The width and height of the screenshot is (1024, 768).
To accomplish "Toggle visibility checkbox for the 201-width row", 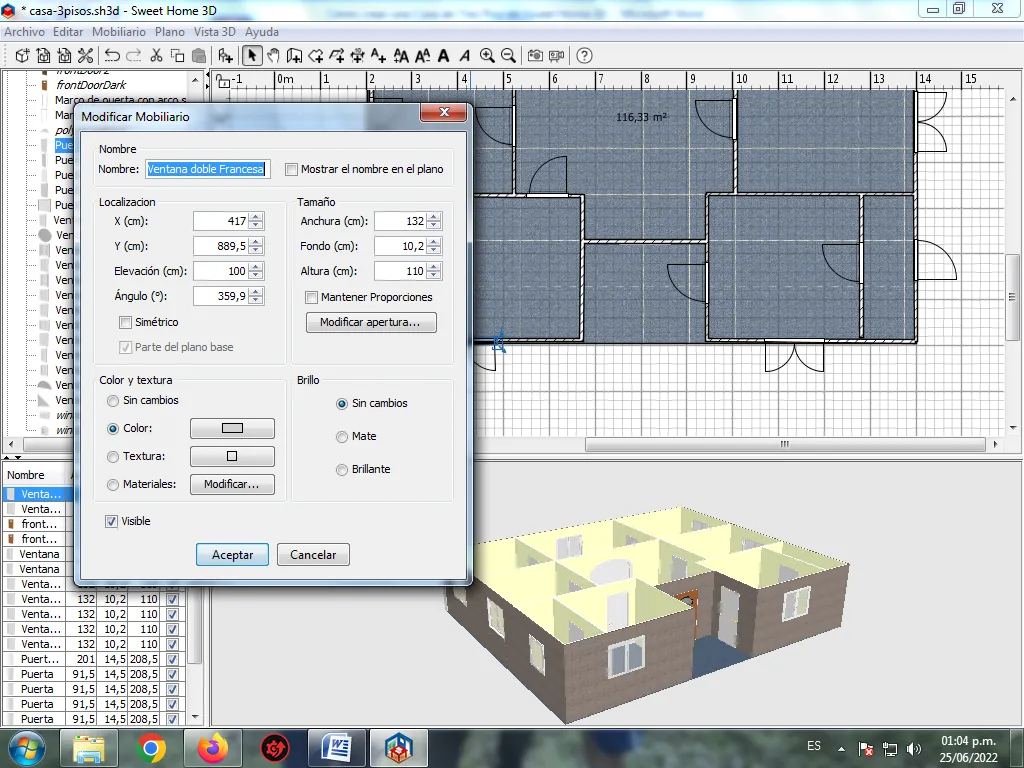I will tap(172, 660).
